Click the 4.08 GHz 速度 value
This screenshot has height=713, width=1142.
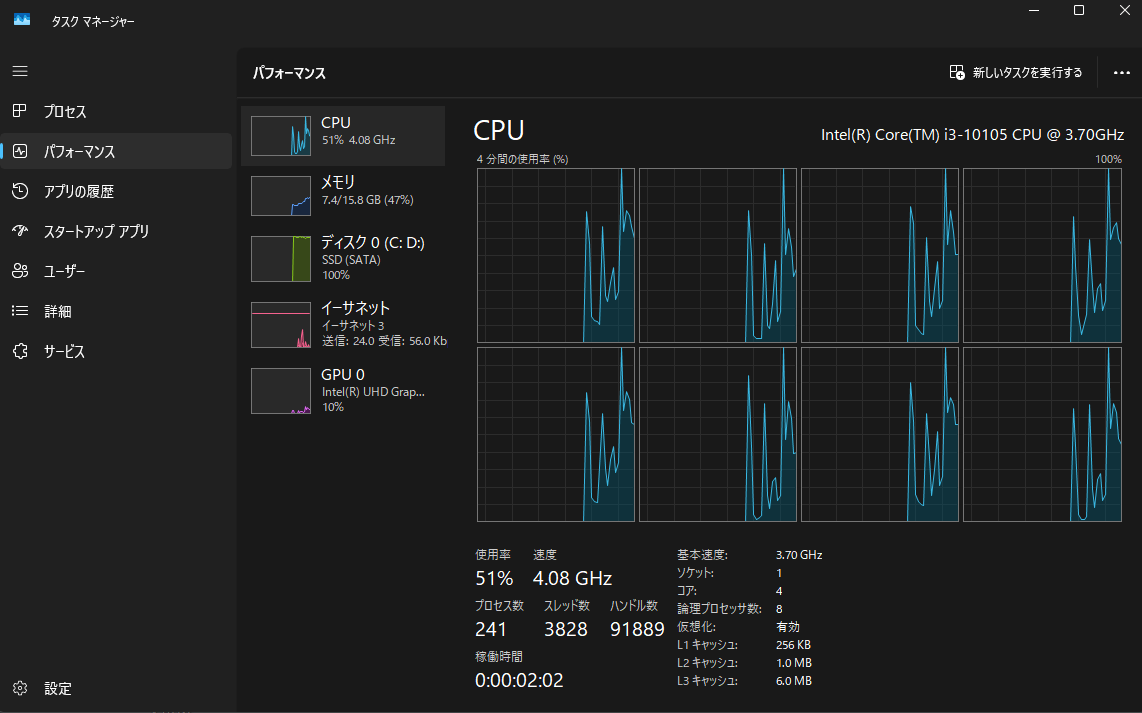(x=572, y=578)
